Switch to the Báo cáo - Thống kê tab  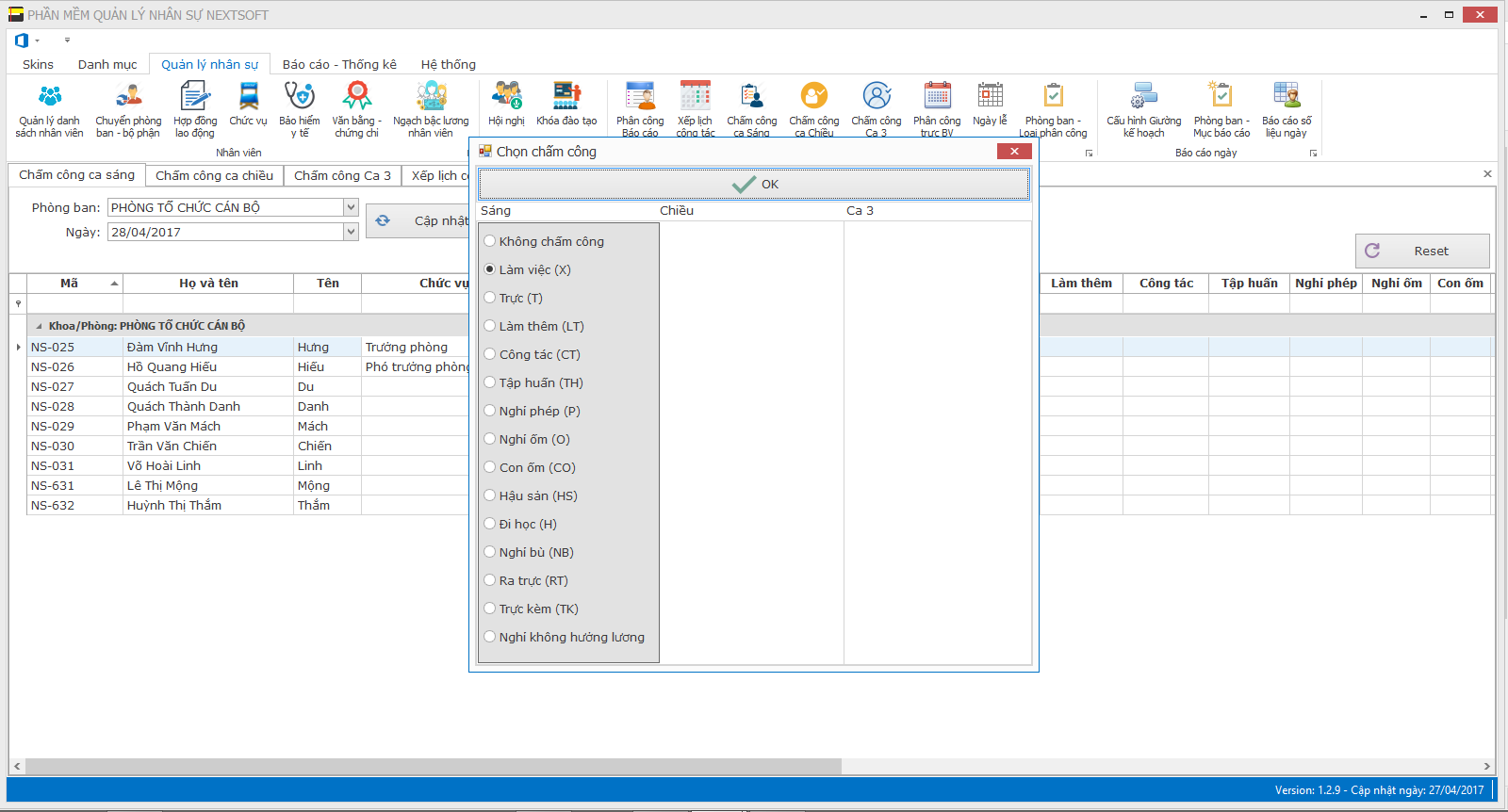pyautogui.click(x=339, y=64)
